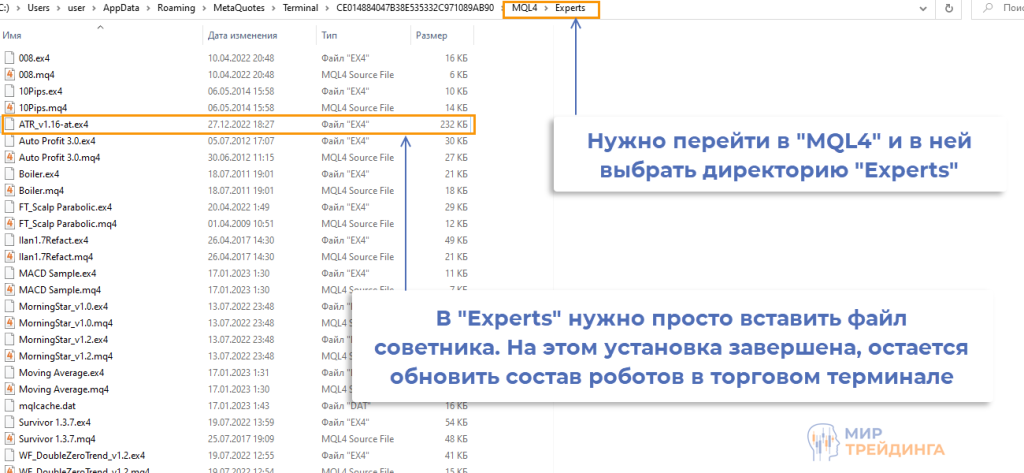Select the Boiler.mq4 file icon

(x=11, y=191)
